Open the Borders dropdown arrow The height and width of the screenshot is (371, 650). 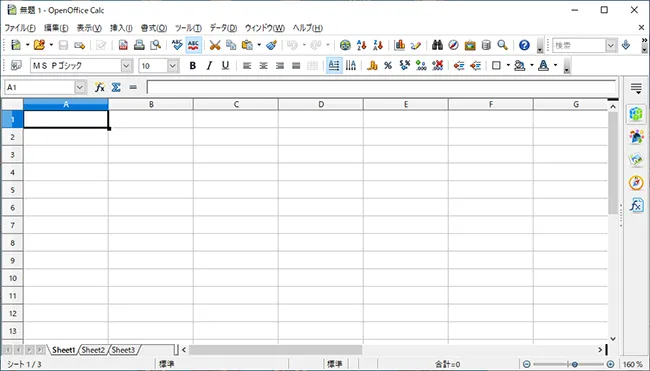coord(508,65)
